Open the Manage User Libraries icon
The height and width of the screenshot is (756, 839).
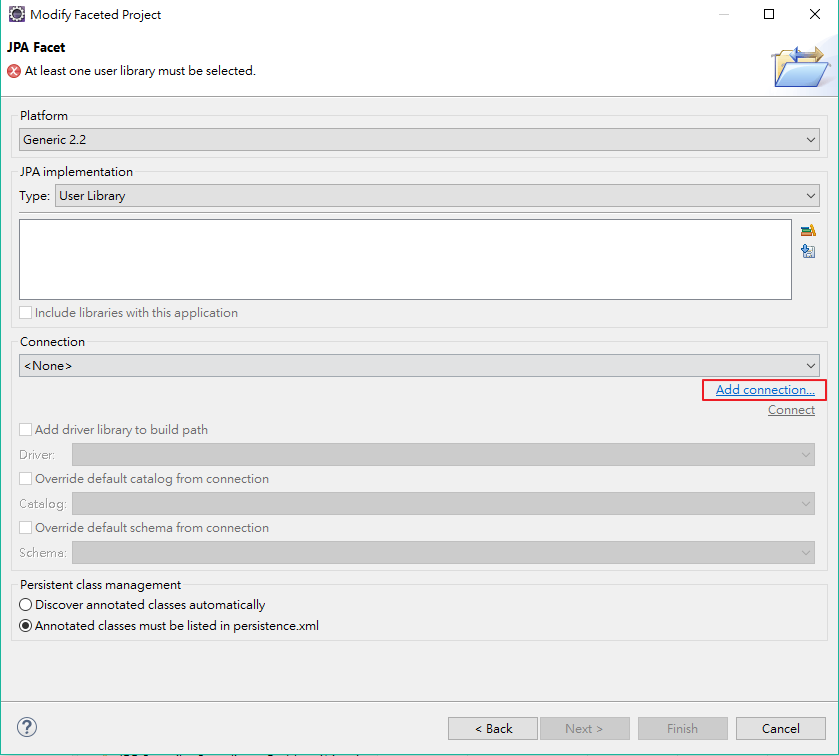pos(808,229)
